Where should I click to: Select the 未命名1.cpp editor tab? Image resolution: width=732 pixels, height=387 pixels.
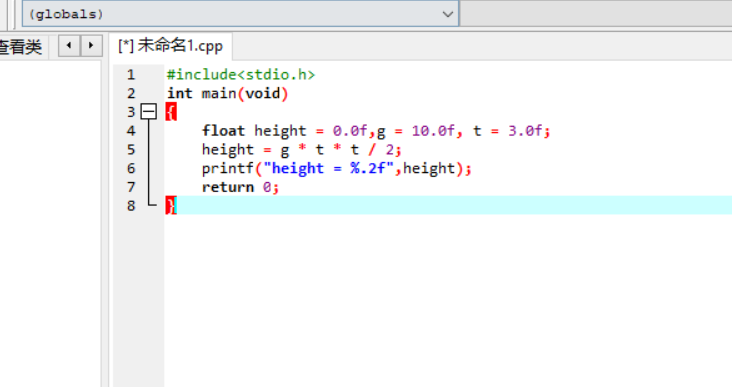coord(170,46)
